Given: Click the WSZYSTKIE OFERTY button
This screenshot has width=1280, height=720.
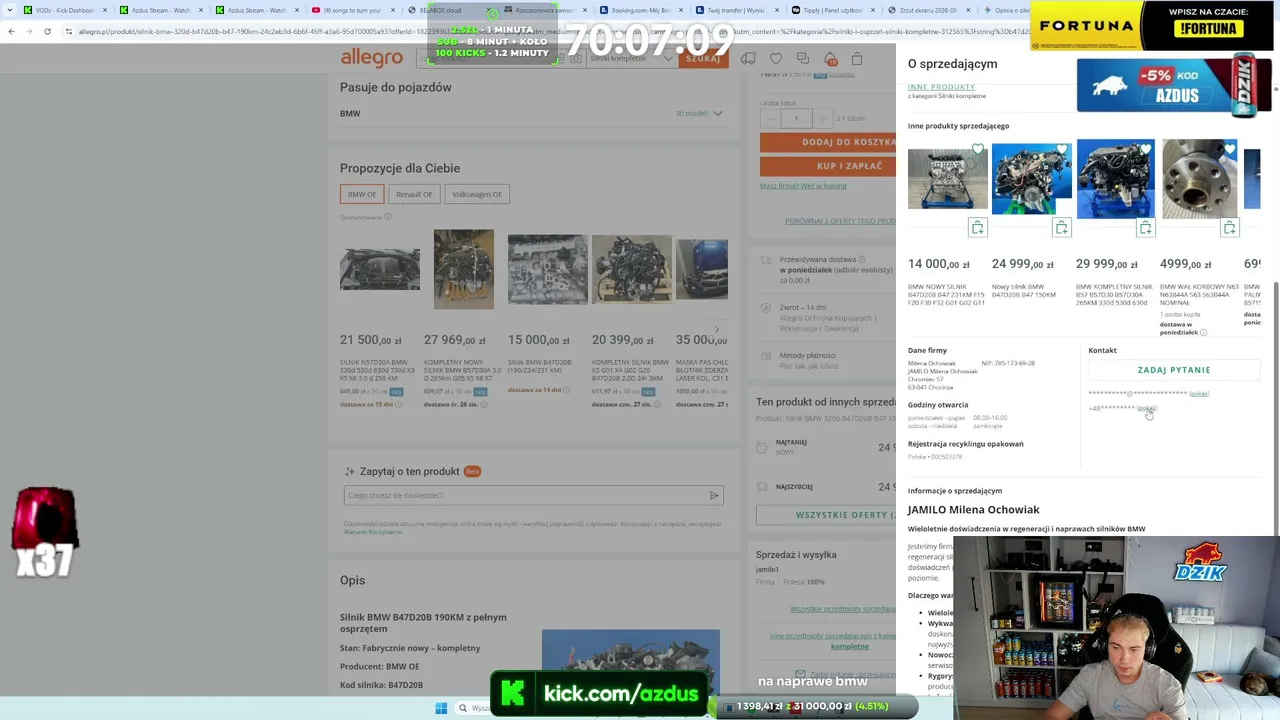Looking at the screenshot, I should click(826, 515).
